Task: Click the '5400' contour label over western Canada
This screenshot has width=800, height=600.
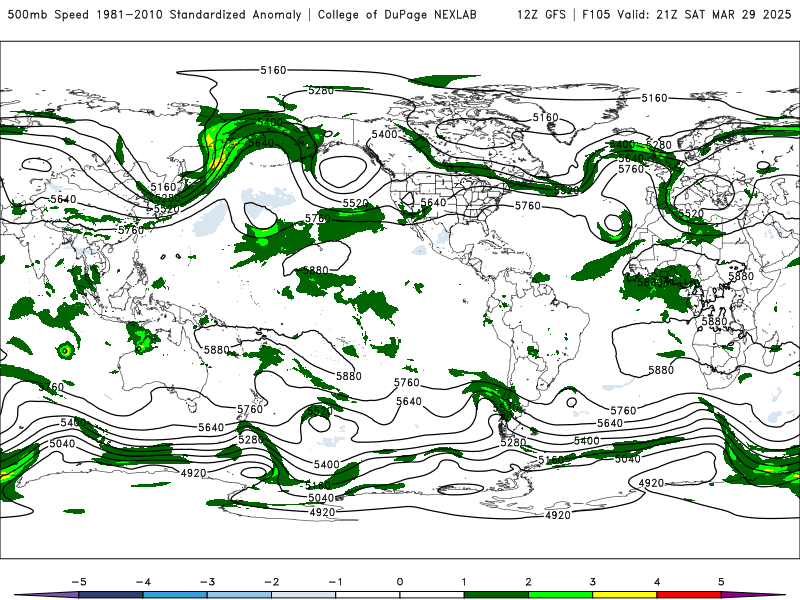Action: coord(384,134)
